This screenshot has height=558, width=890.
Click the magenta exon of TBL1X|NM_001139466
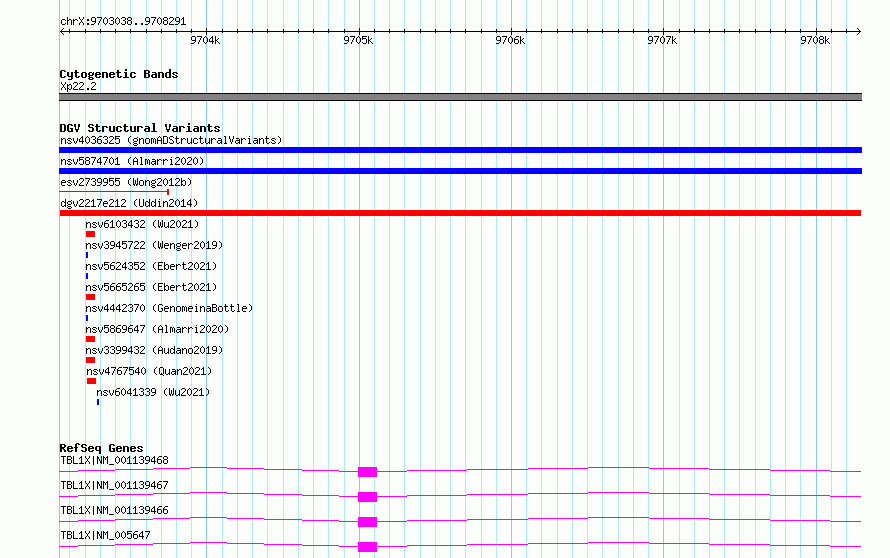coord(367,522)
